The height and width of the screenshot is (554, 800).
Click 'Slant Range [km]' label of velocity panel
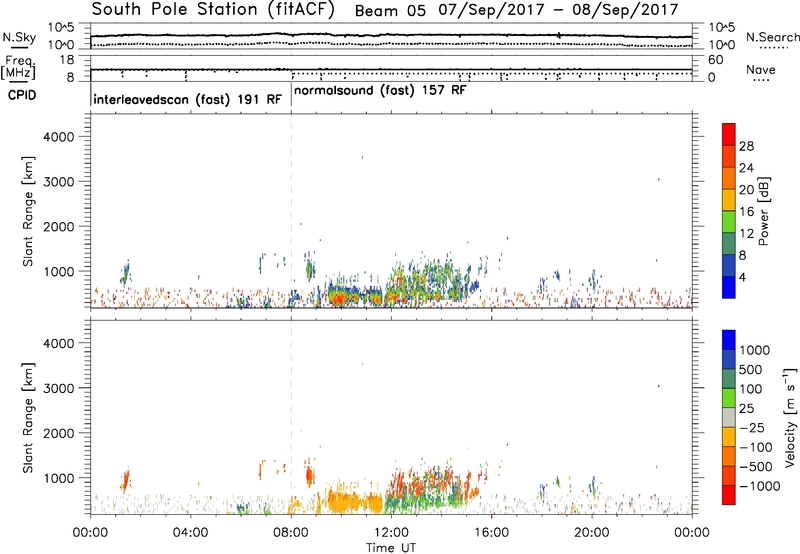(28, 418)
